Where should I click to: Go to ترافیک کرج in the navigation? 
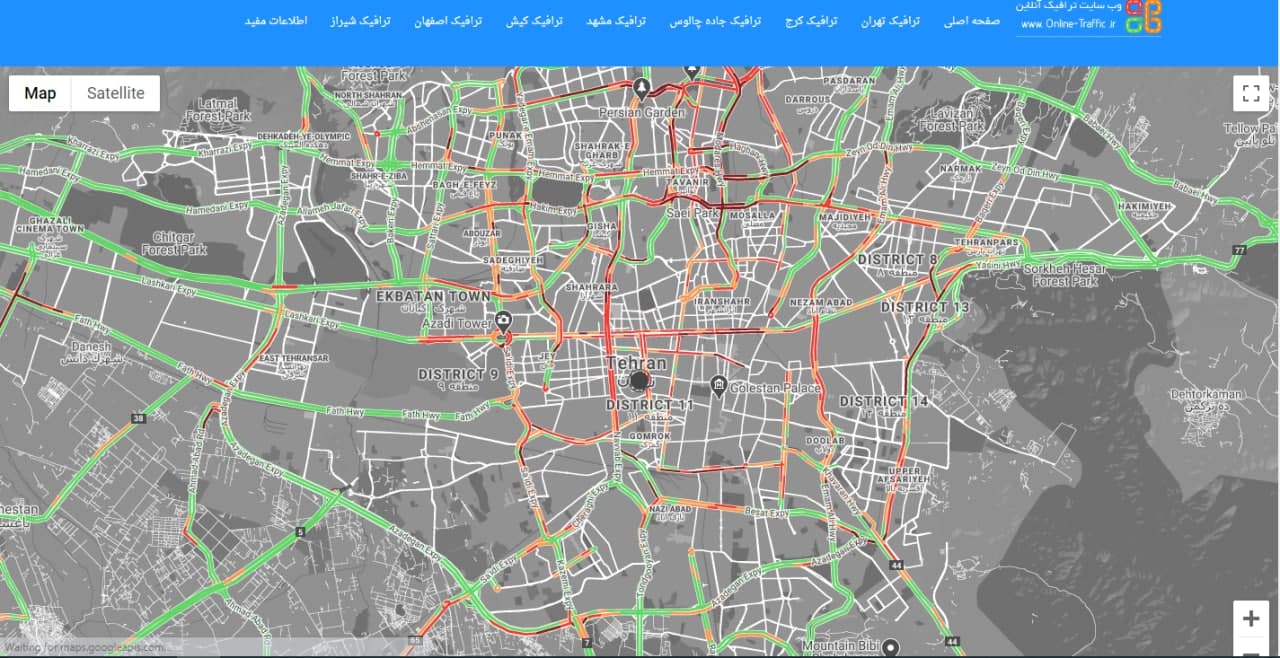811,21
